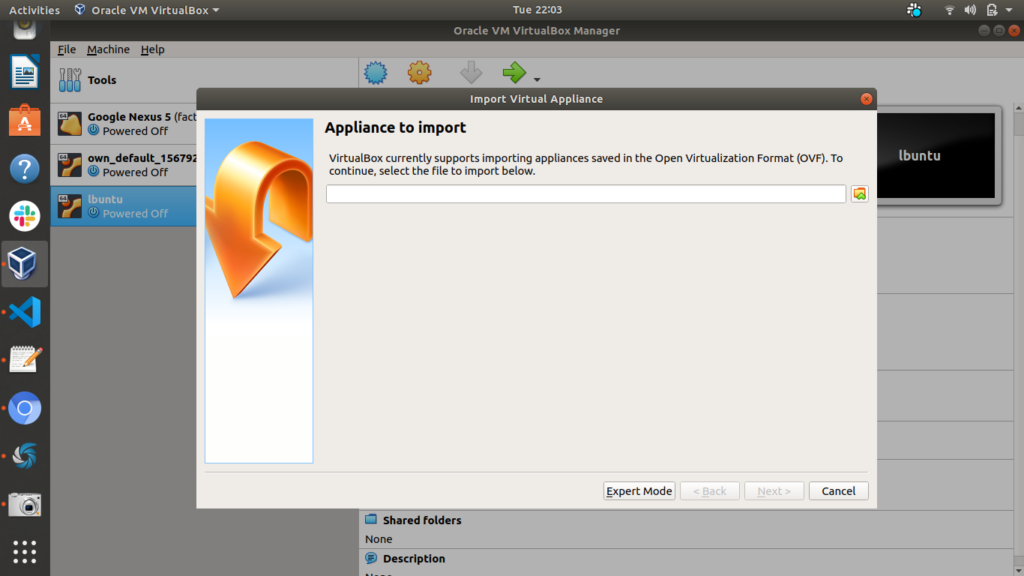
Task: Click the Expert Mode button
Action: coord(639,490)
